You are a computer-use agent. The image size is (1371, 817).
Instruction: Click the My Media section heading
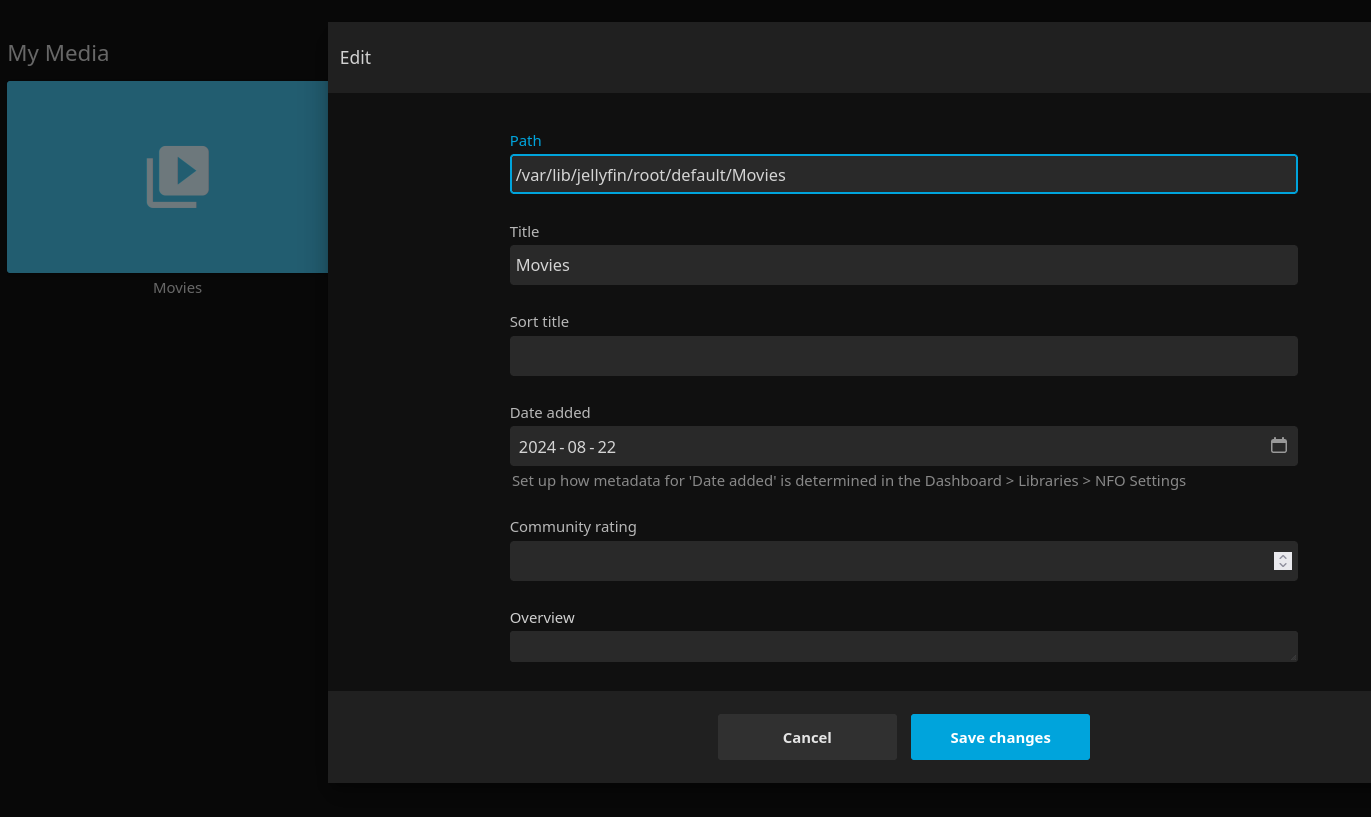coord(58,53)
